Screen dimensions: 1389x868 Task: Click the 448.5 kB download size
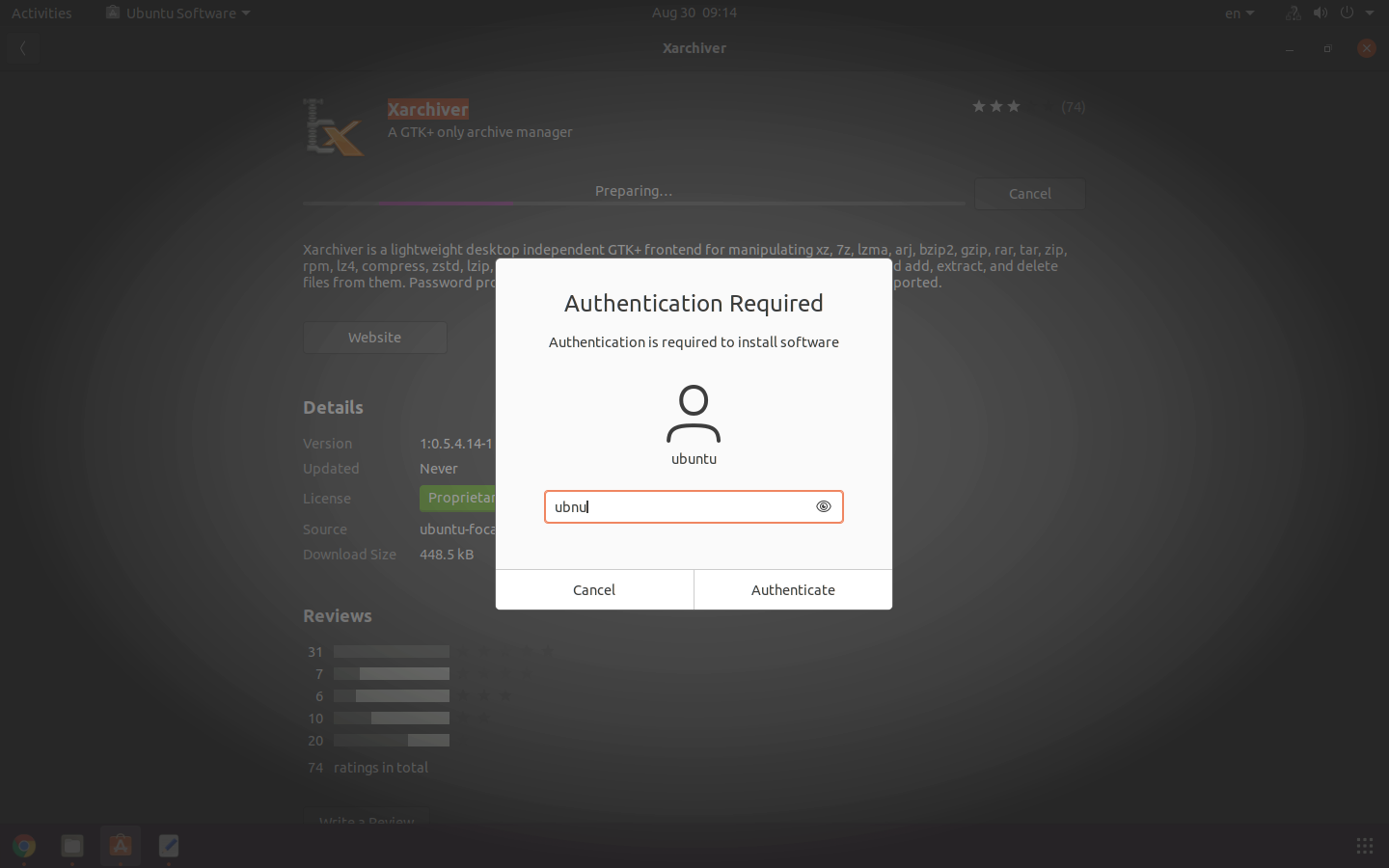point(447,555)
